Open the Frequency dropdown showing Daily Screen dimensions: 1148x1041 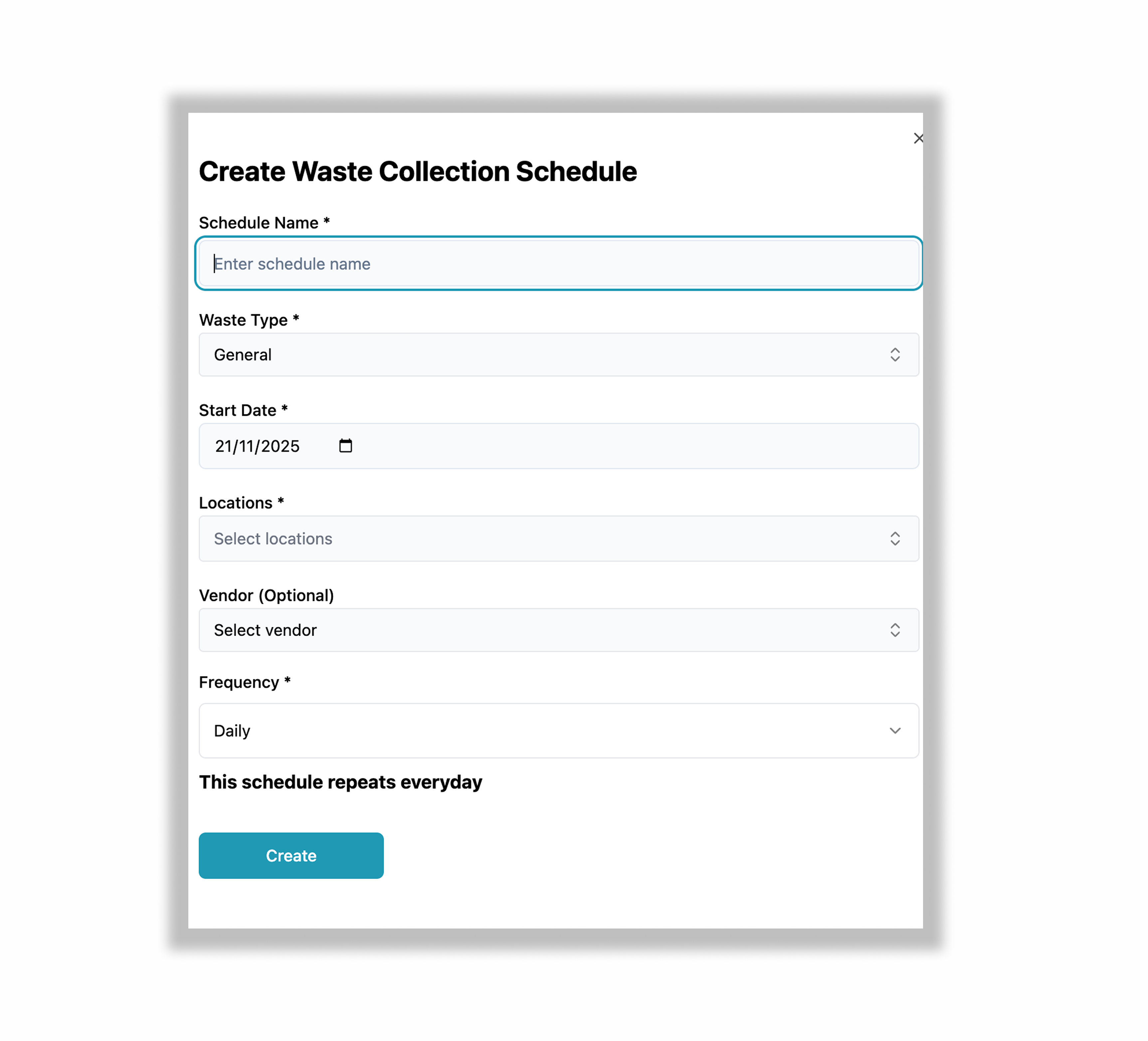coord(558,730)
